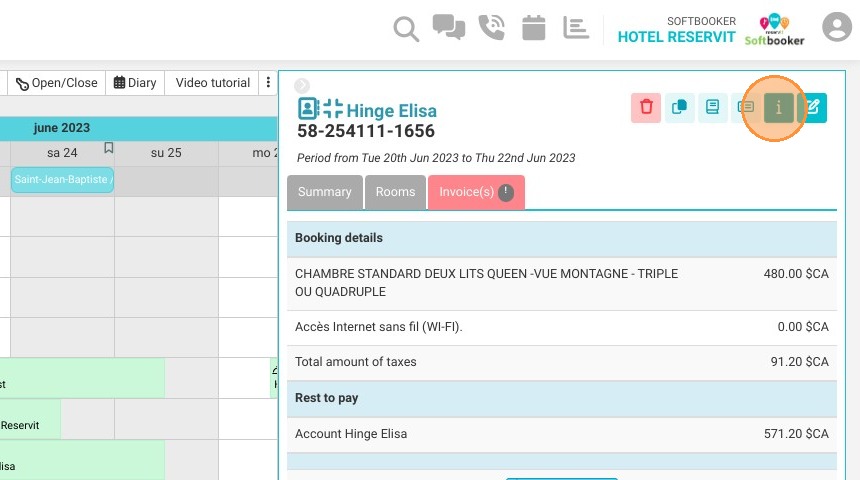Select the Saint-Jean-Baptiste event
Viewport: 860px width, 480px height.
tap(62, 179)
